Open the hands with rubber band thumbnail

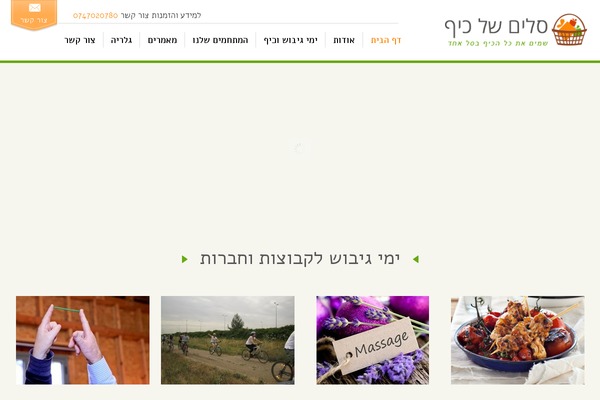pyautogui.click(x=83, y=340)
